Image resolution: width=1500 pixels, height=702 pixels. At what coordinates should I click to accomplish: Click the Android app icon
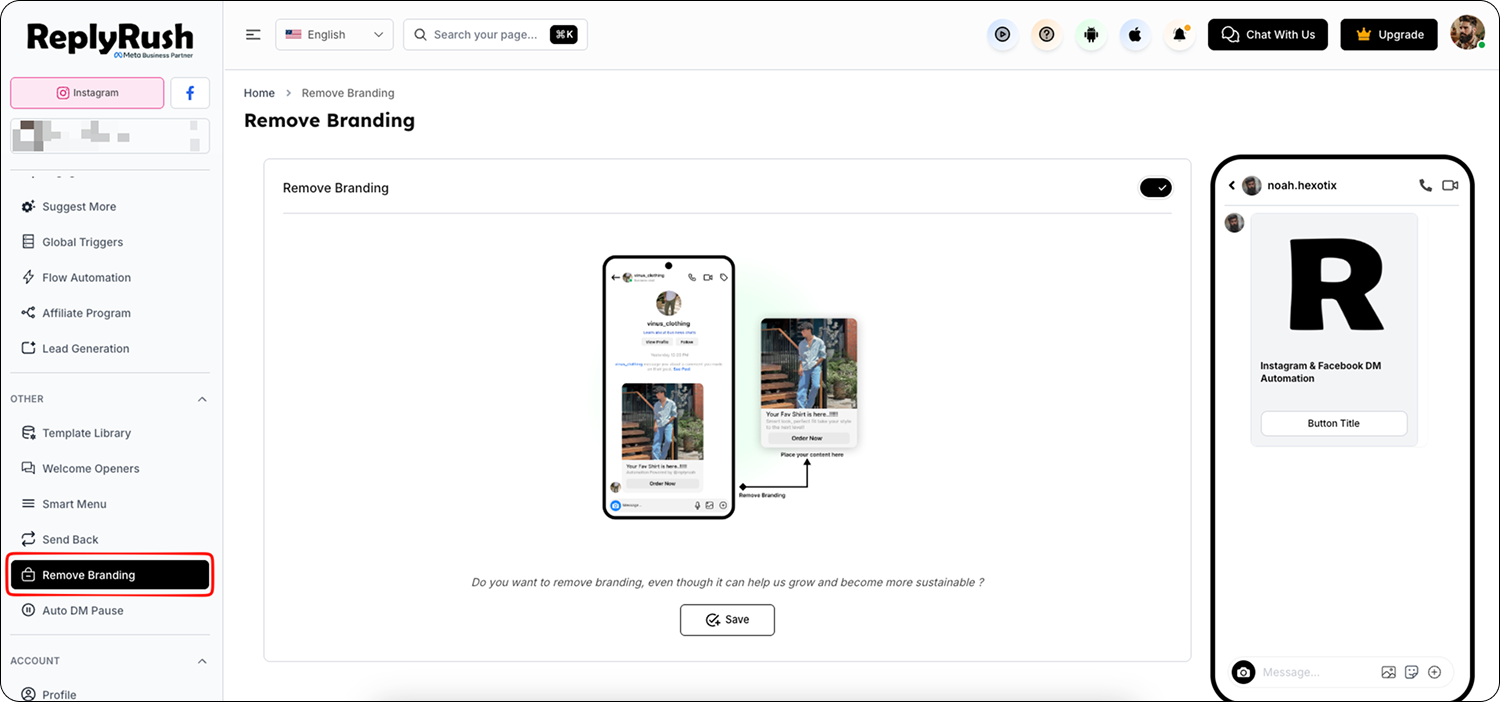tap(1091, 35)
